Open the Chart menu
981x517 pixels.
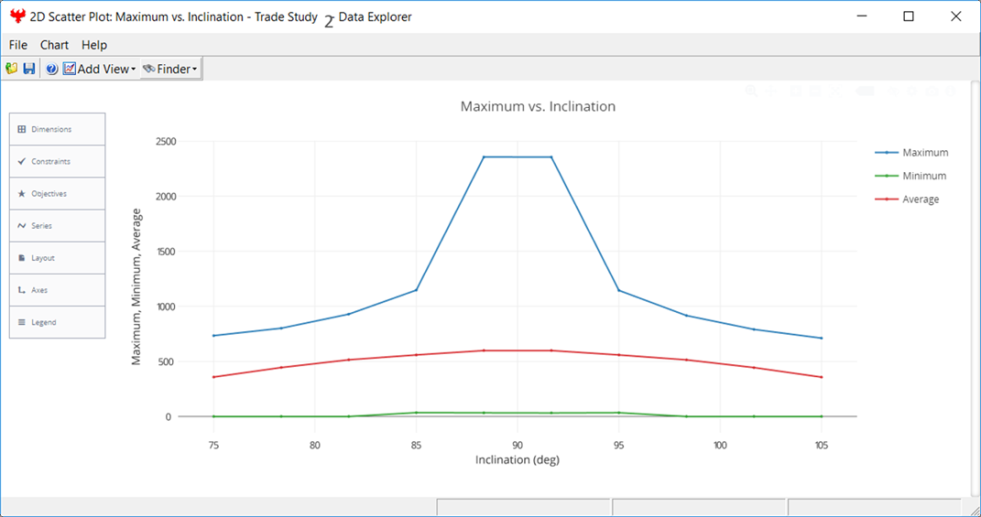tap(54, 45)
